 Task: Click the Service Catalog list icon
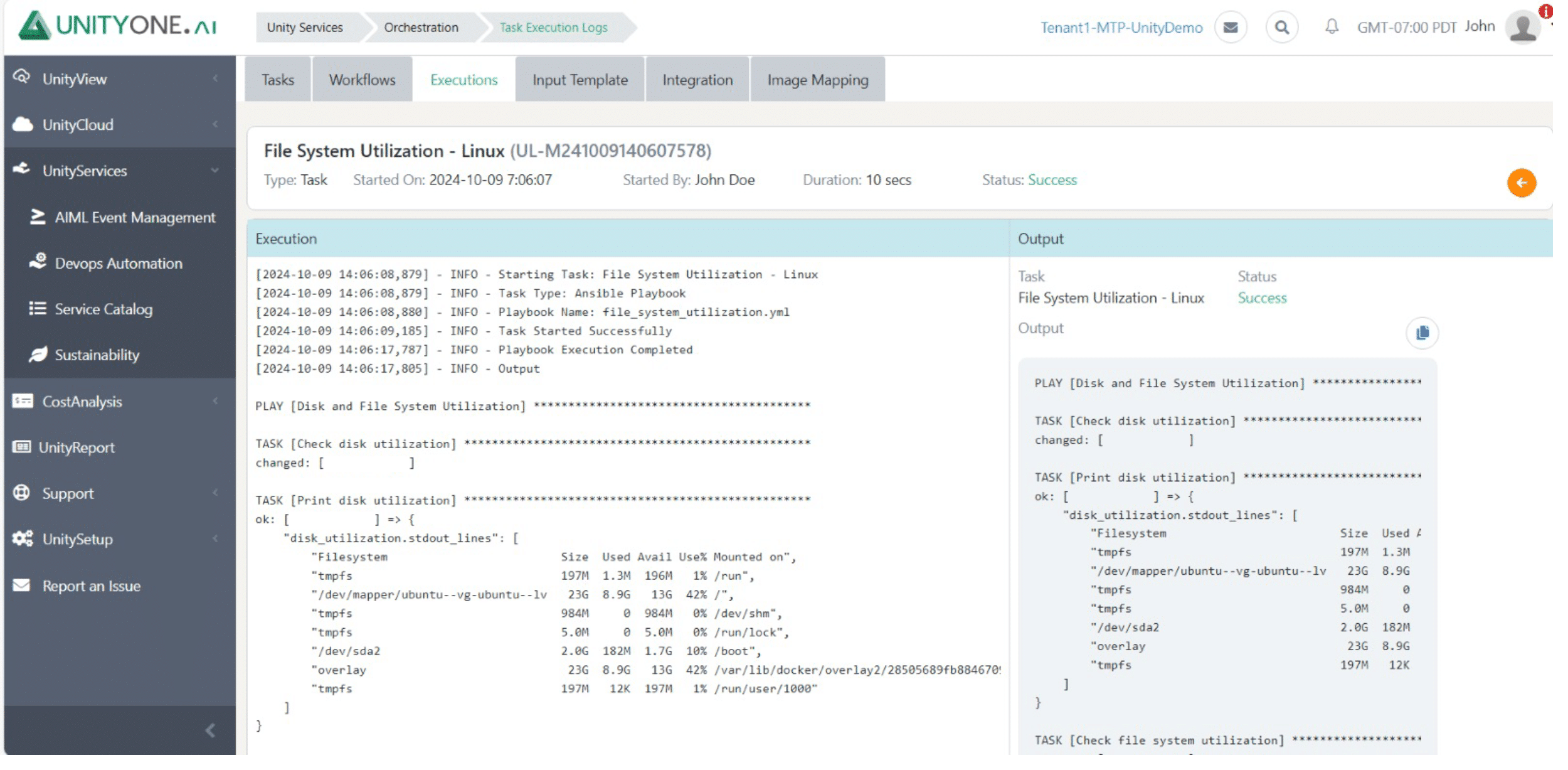coord(38,308)
